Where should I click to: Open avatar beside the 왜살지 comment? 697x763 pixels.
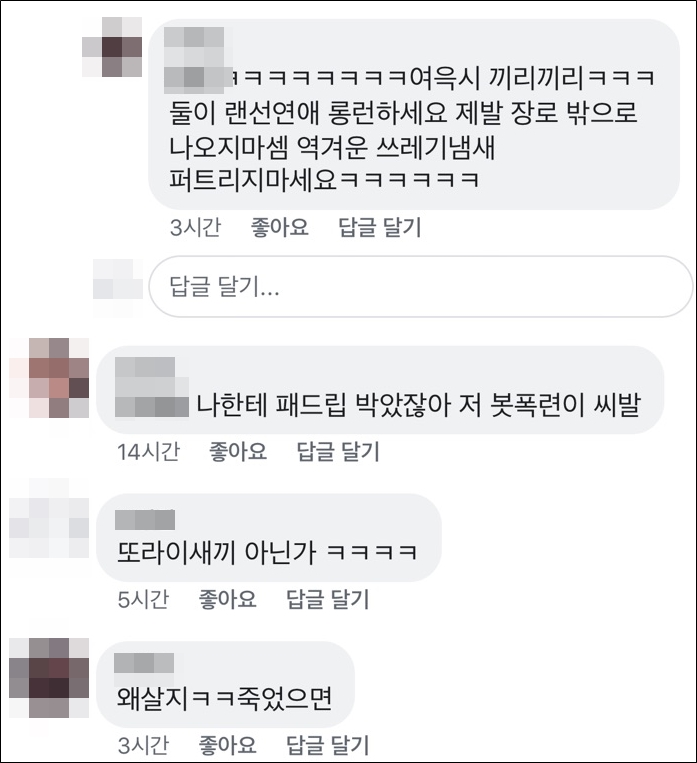click(49, 678)
